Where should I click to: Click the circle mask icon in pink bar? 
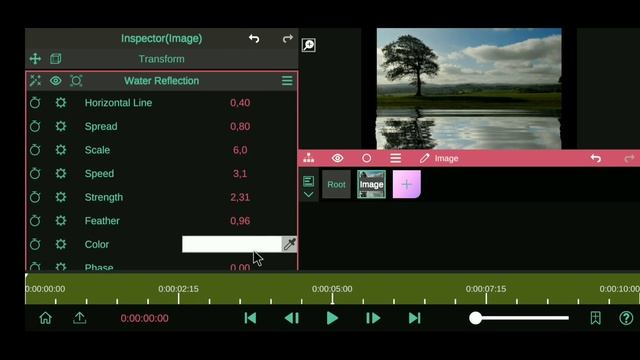[367, 158]
